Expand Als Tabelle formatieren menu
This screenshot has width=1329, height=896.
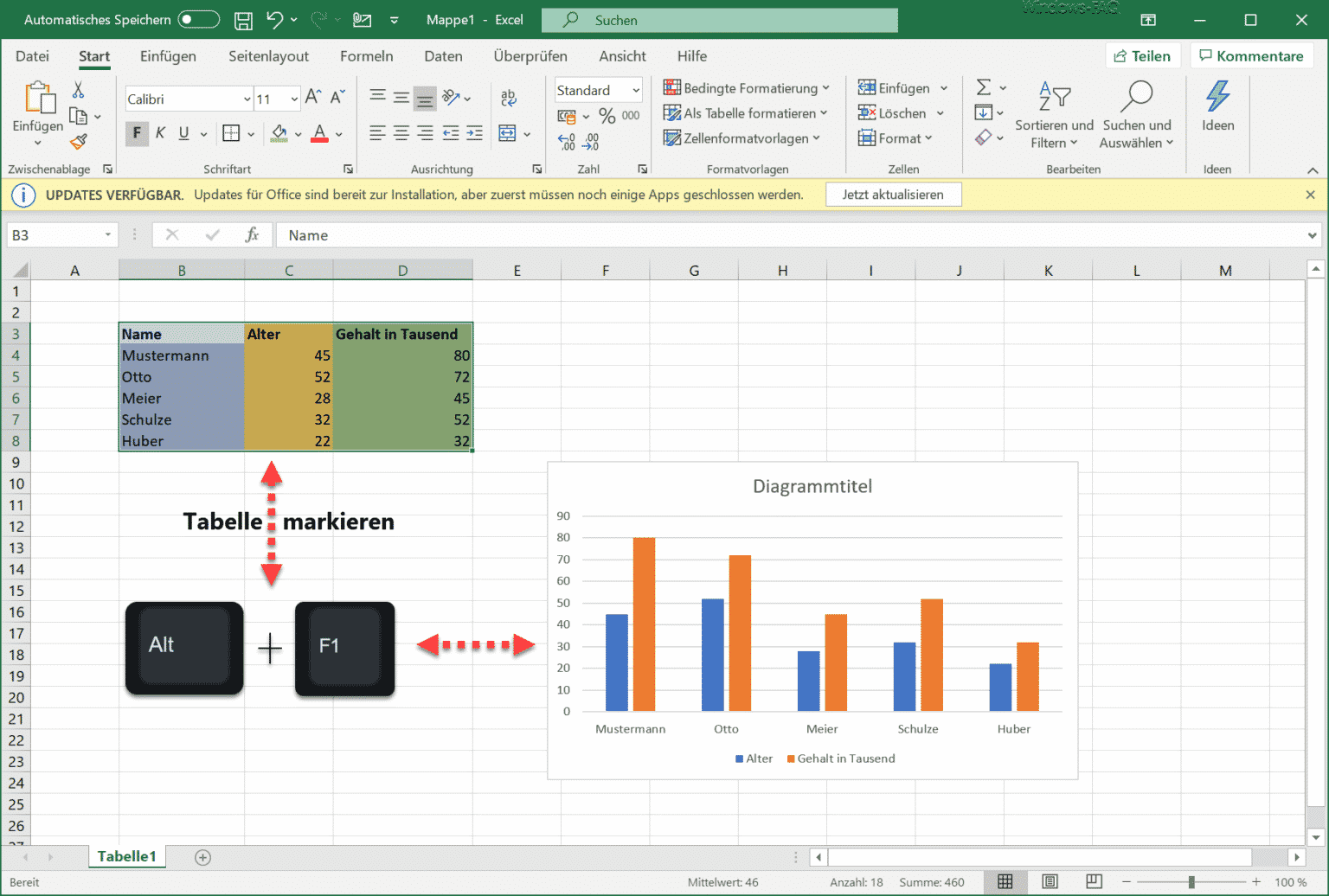click(746, 113)
